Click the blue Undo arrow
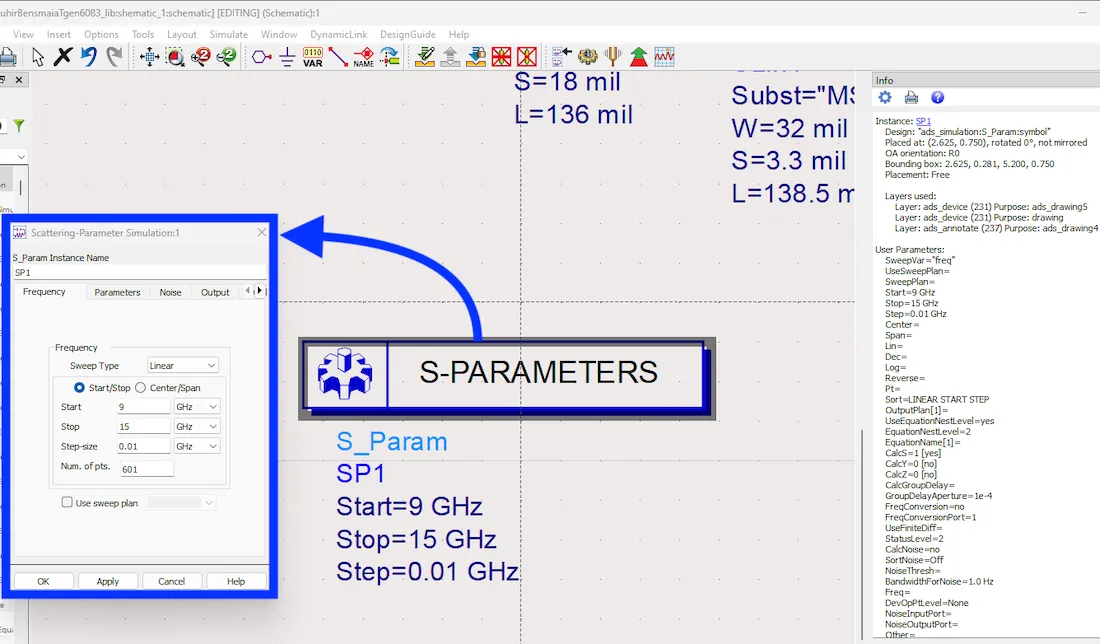The height and width of the screenshot is (644, 1100). [x=89, y=57]
